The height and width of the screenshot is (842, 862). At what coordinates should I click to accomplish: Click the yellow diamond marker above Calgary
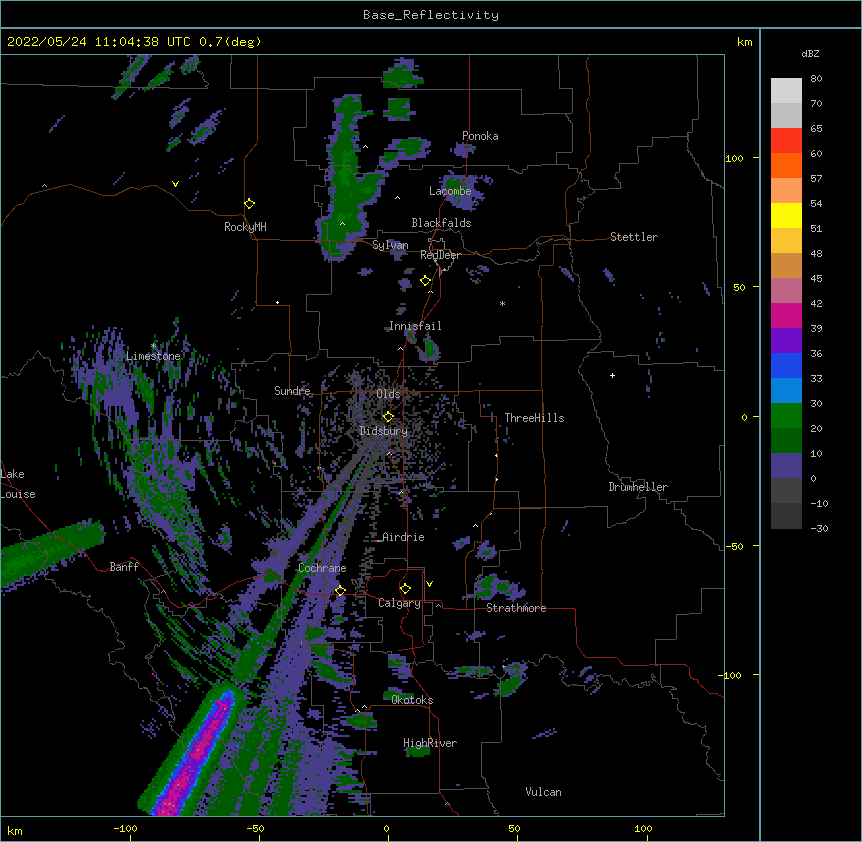(x=405, y=589)
